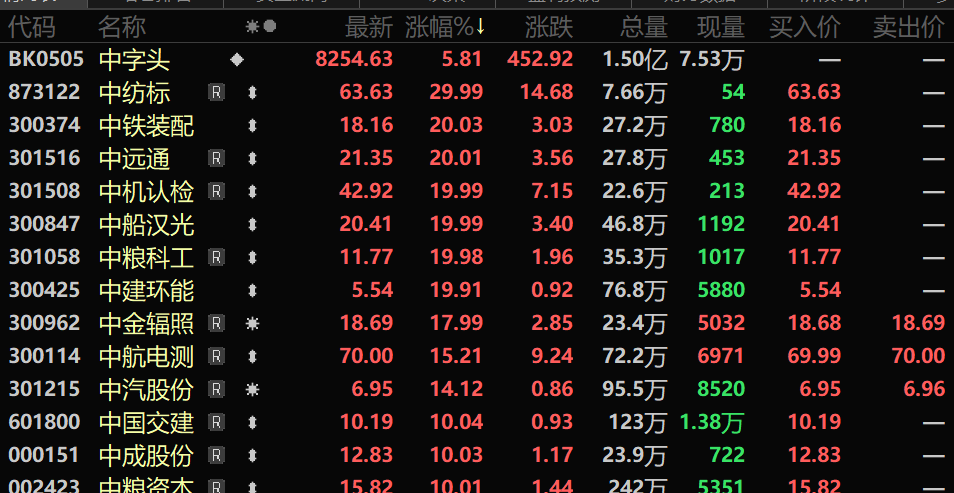Click the 18.68 buy price cell
The height and width of the screenshot is (493, 954).
814,323
